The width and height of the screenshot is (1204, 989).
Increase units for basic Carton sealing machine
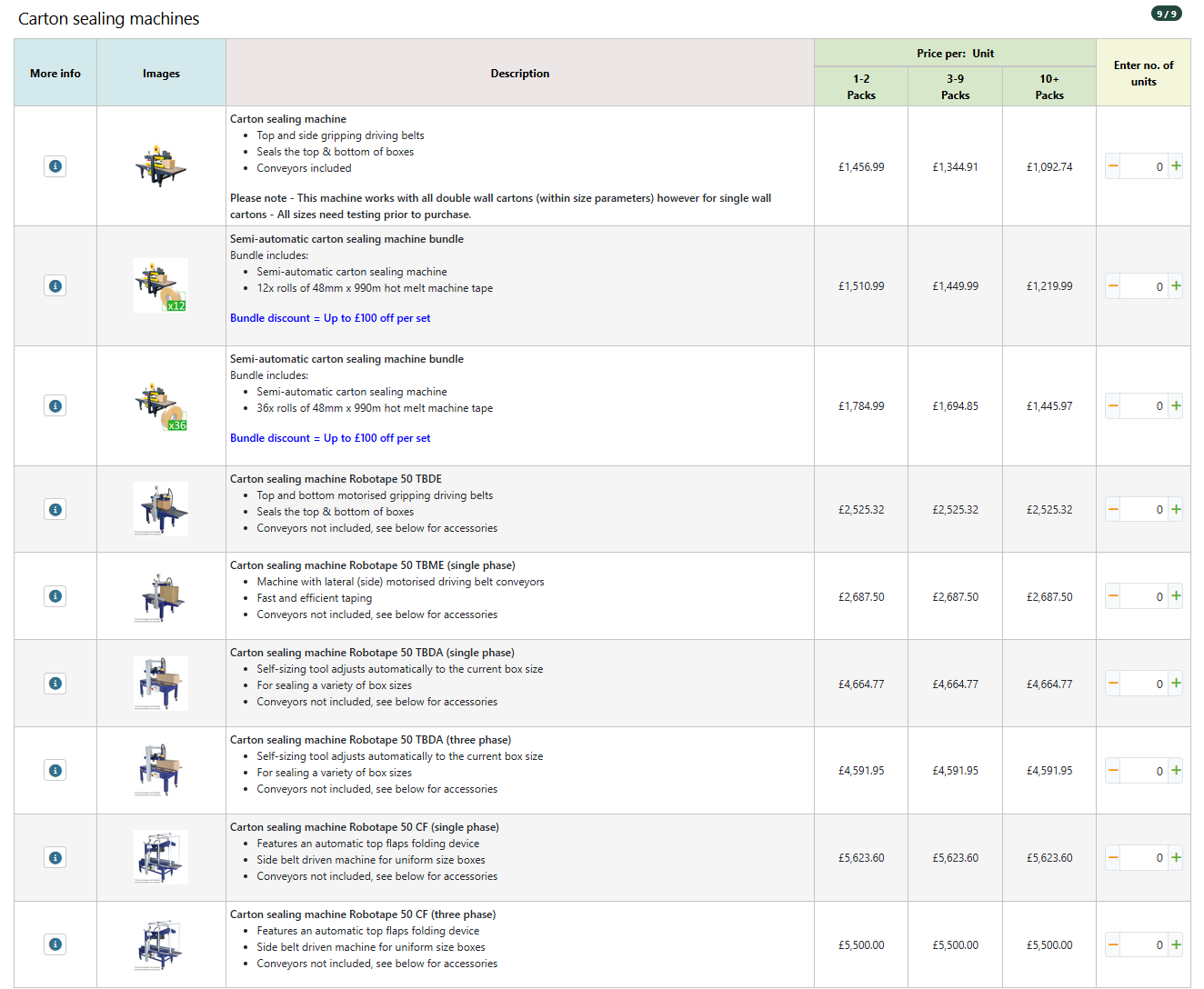point(1176,166)
